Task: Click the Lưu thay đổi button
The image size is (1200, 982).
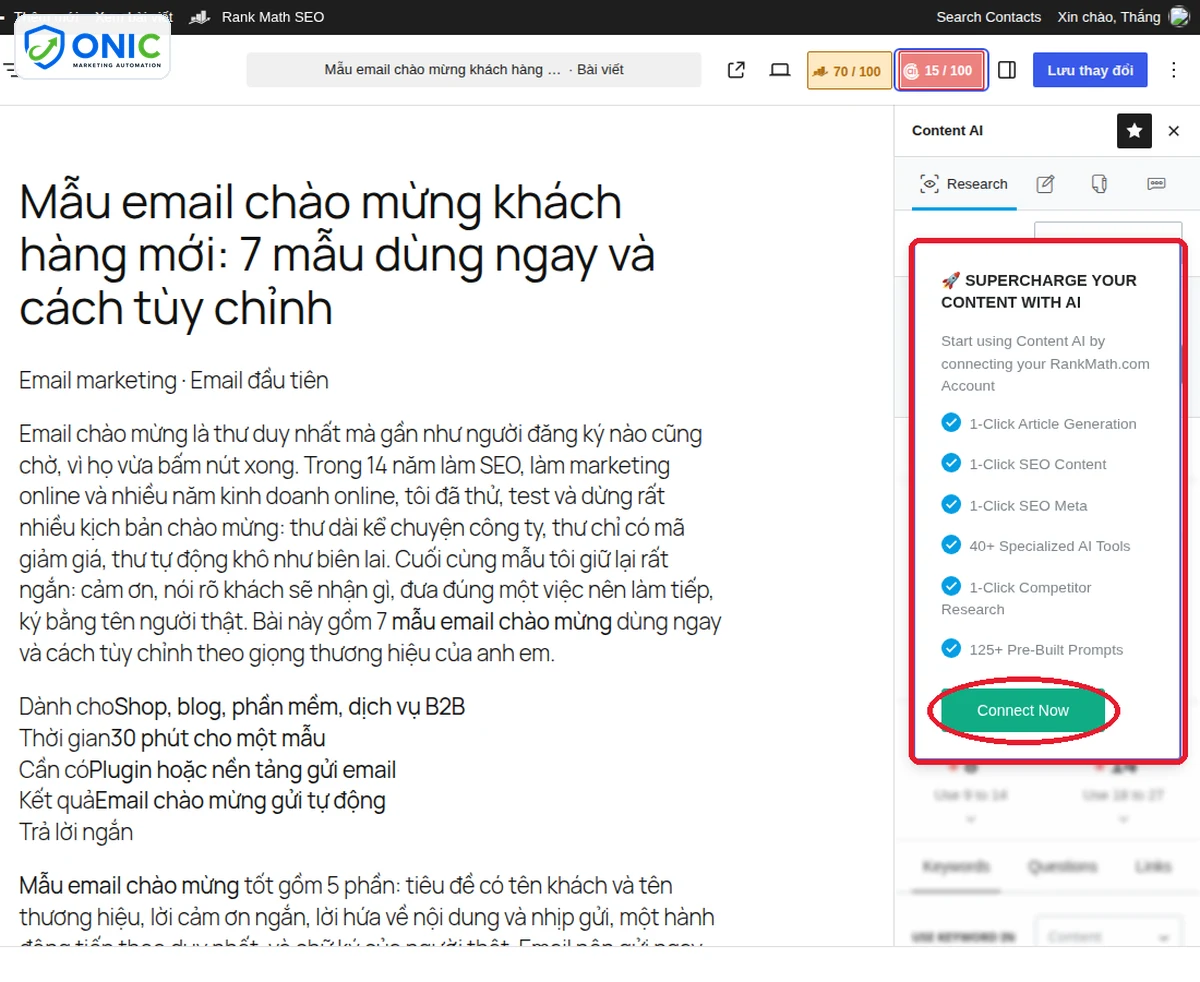Action: 1090,70
